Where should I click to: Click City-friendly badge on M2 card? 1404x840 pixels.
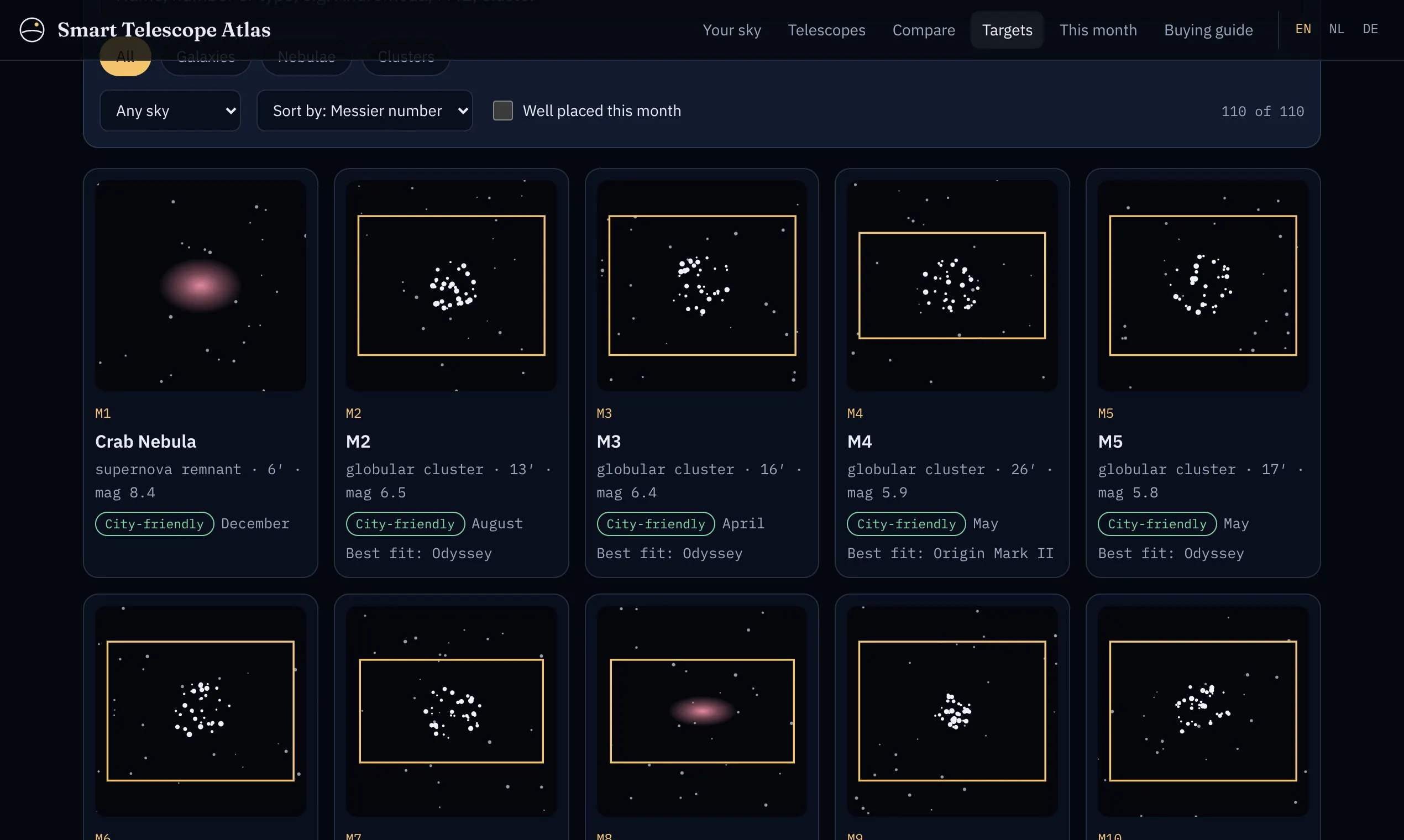405,524
